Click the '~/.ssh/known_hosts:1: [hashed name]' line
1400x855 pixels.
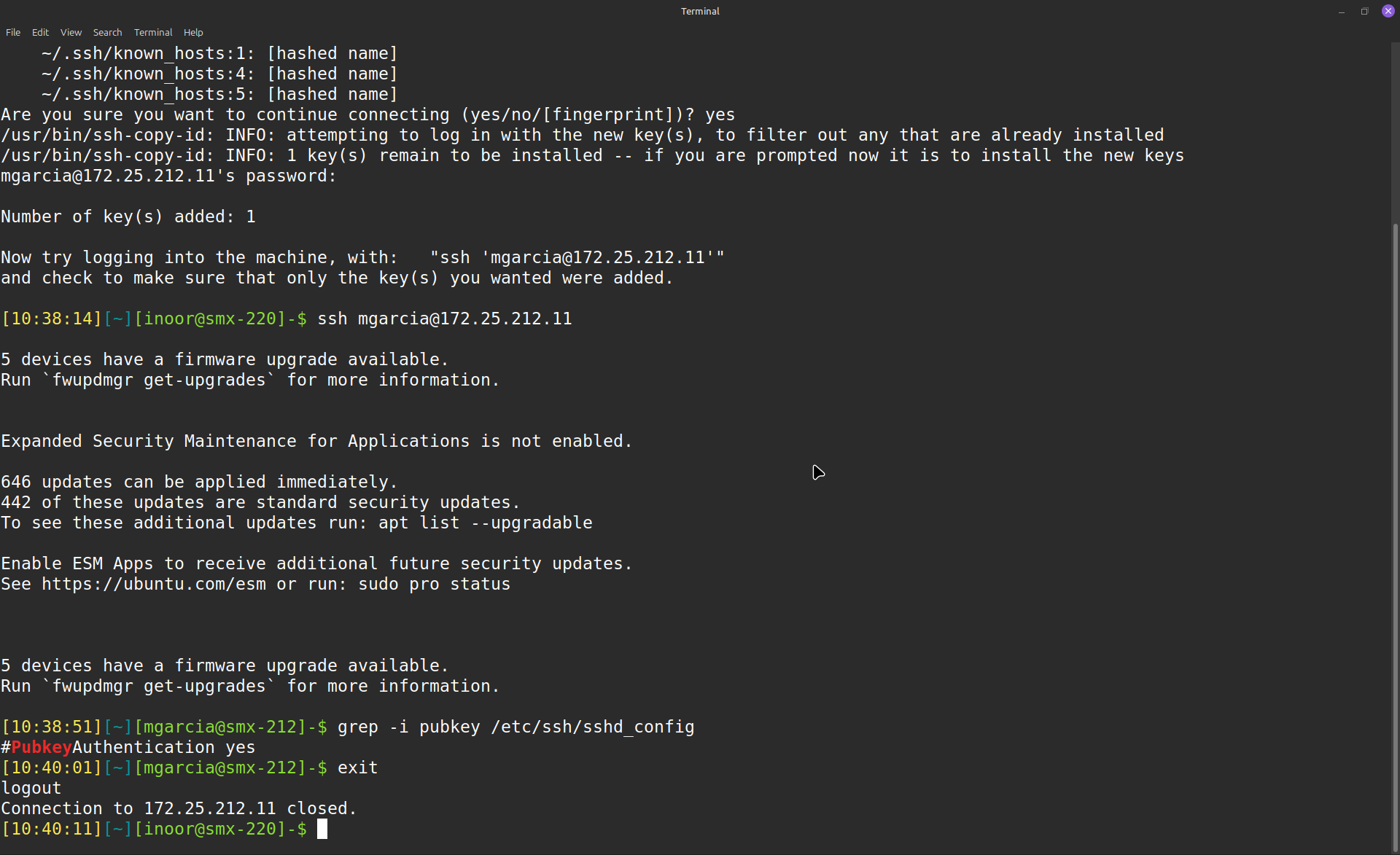coord(219,53)
